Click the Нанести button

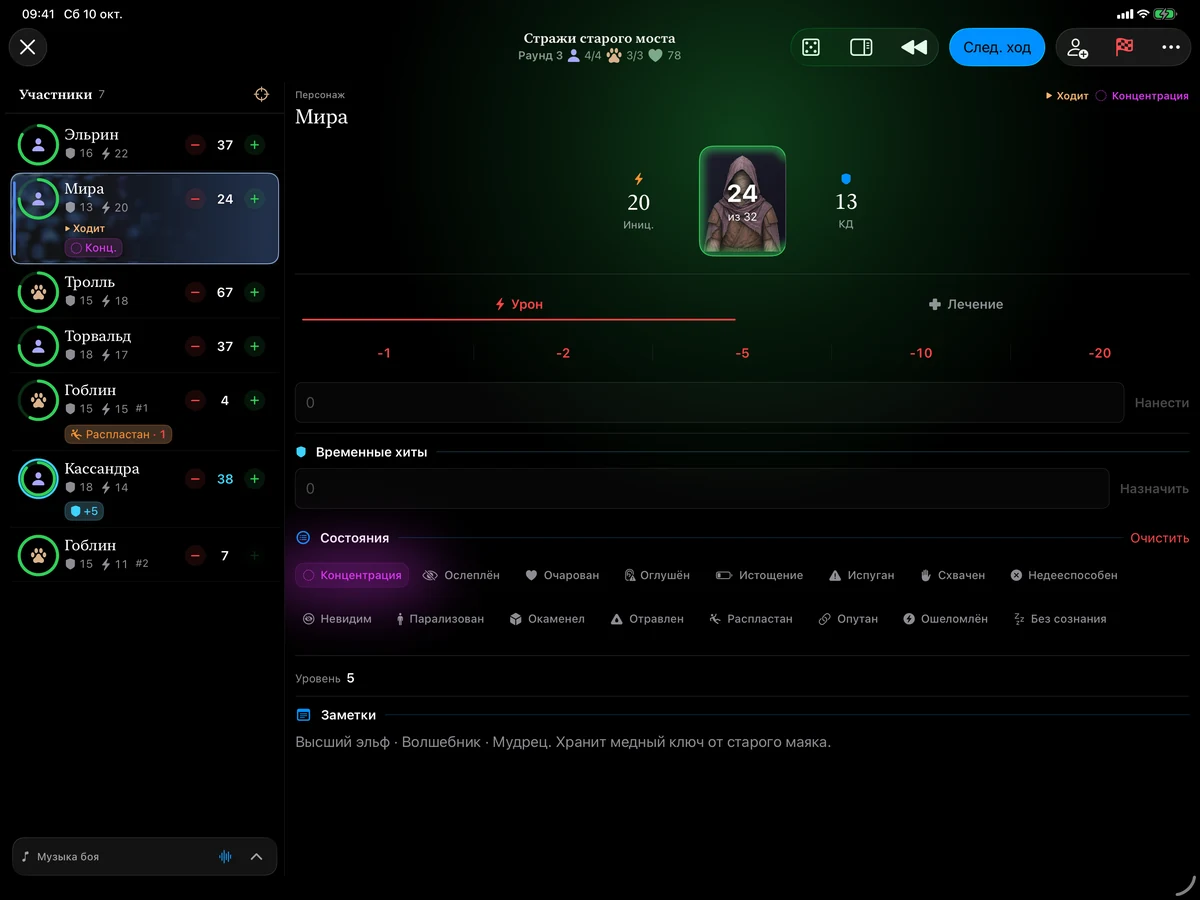pos(1162,402)
